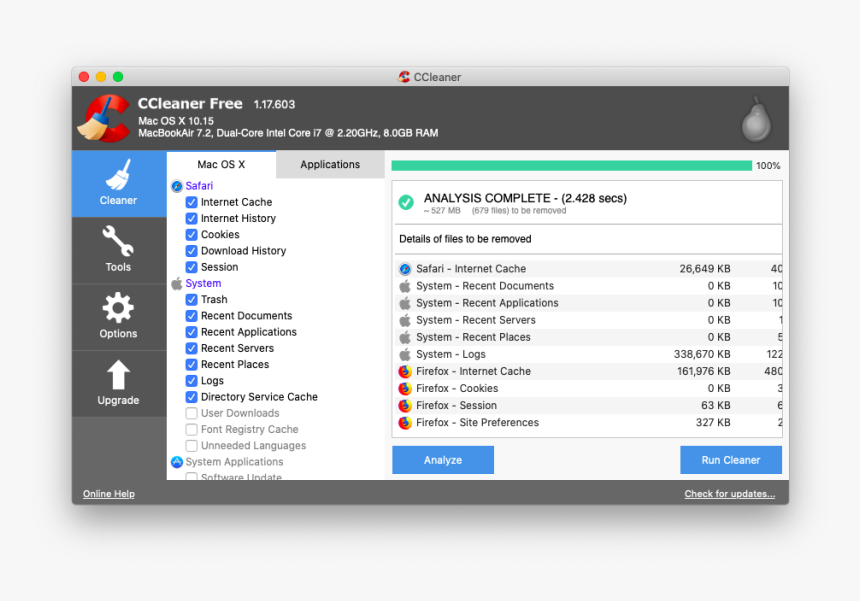Viewport: 860px width, 601px height.
Task: Click the 161,976 KB size value
Action: 704,371
